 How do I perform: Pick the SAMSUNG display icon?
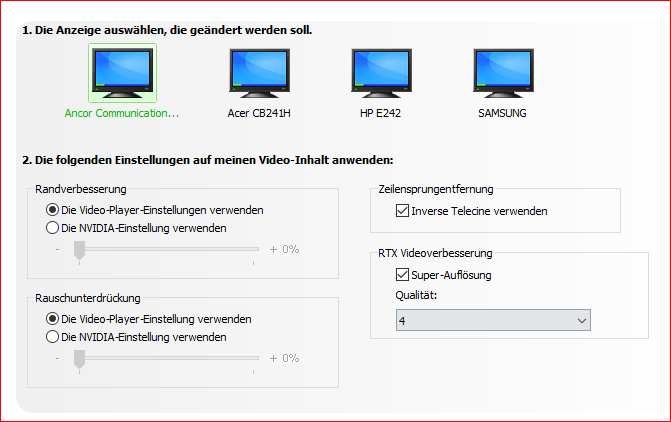503,73
